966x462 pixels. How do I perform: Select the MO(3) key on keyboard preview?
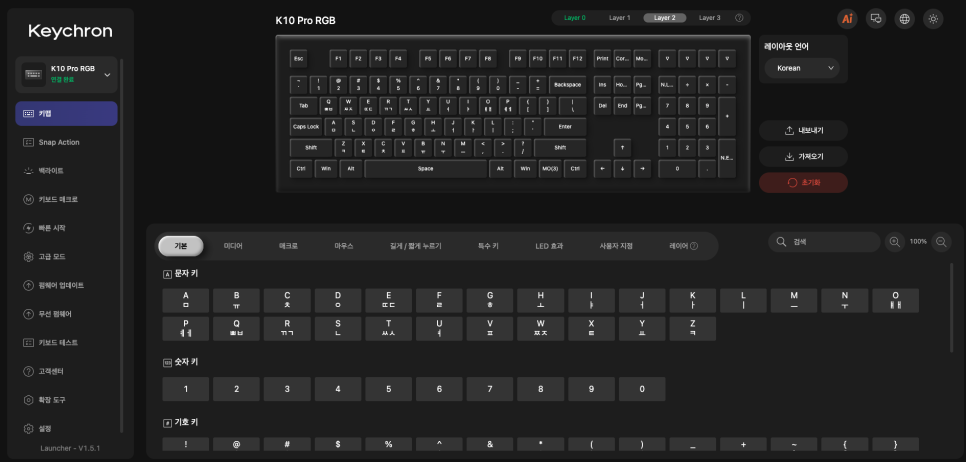[x=550, y=168]
